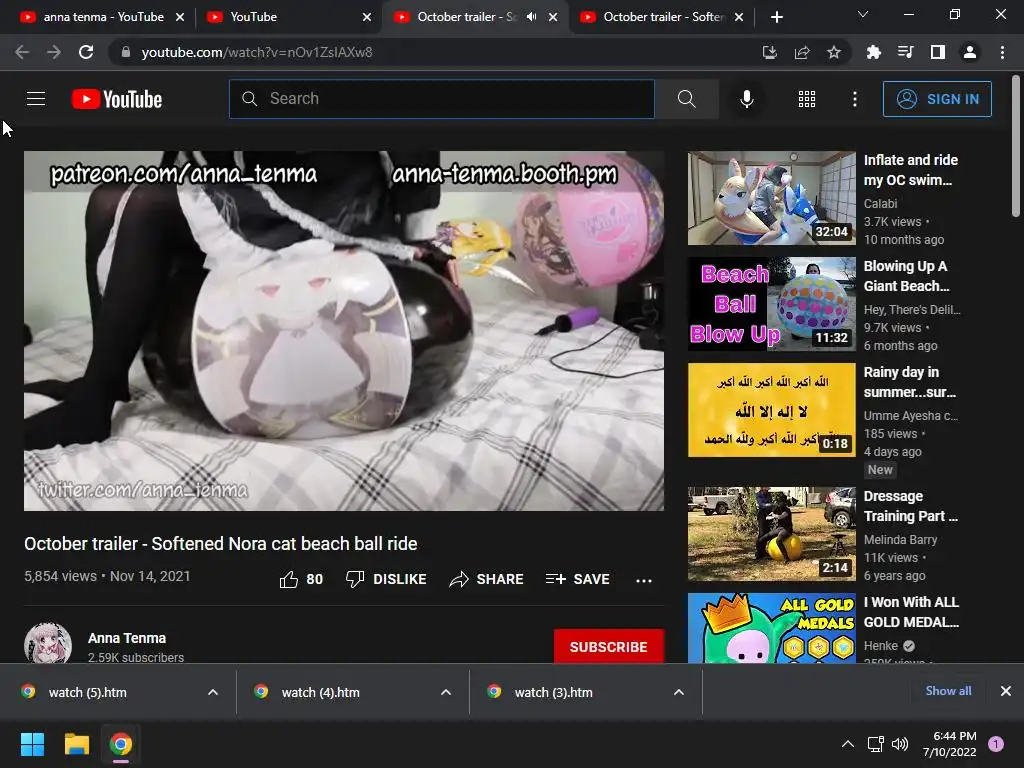Open 'I Won With ALL GOLD MEDALS' thumbnail
The width and height of the screenshot is (1024, 768).
771,628
